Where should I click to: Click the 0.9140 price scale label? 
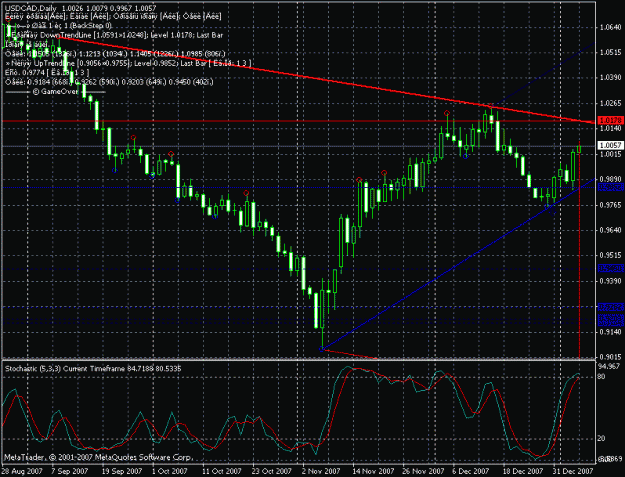tap(610, 332)
